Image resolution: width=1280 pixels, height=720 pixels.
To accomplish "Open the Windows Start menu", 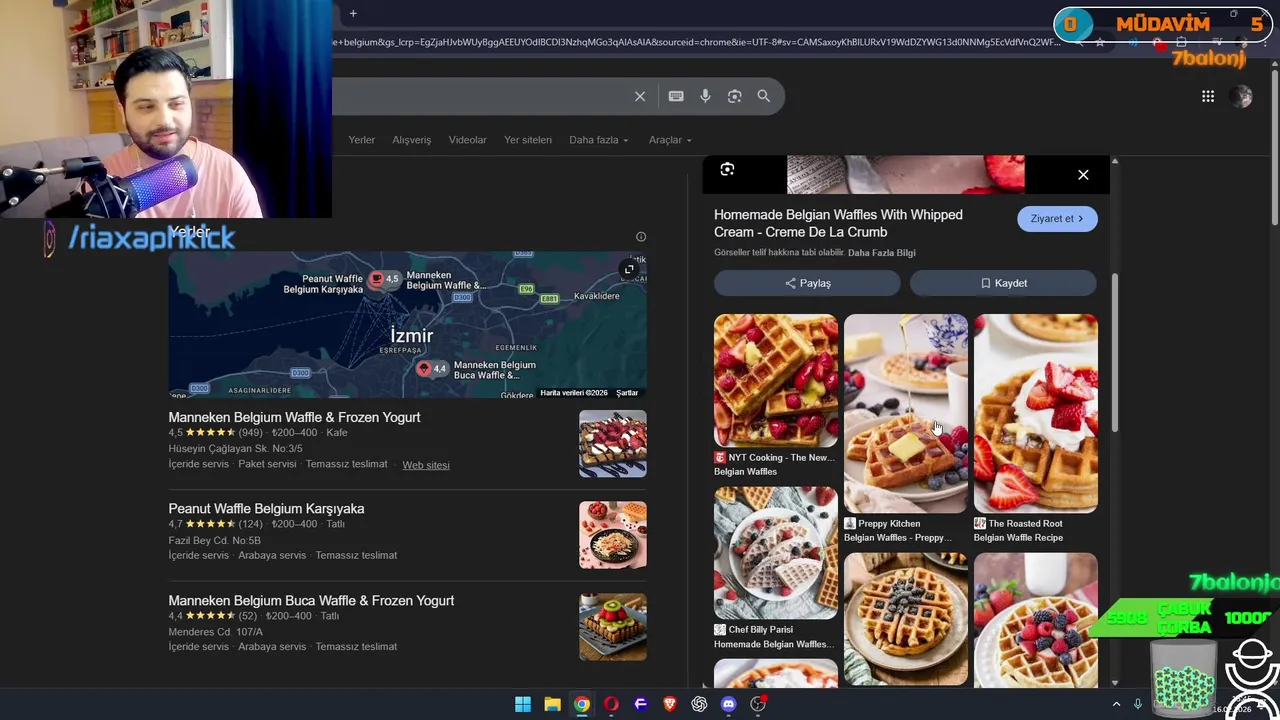I will point(523,704).
